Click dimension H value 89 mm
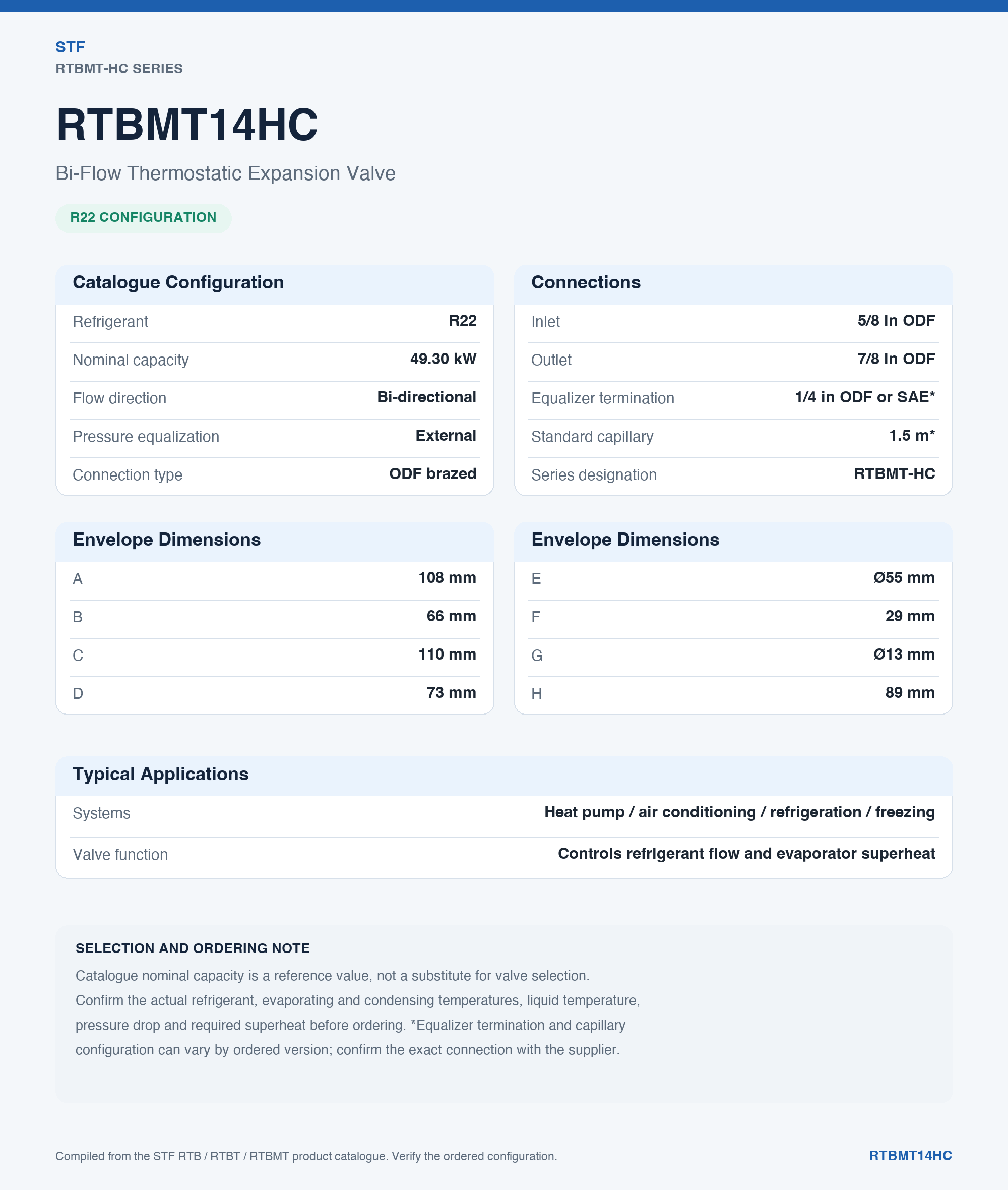 click(x=910, y=693)
